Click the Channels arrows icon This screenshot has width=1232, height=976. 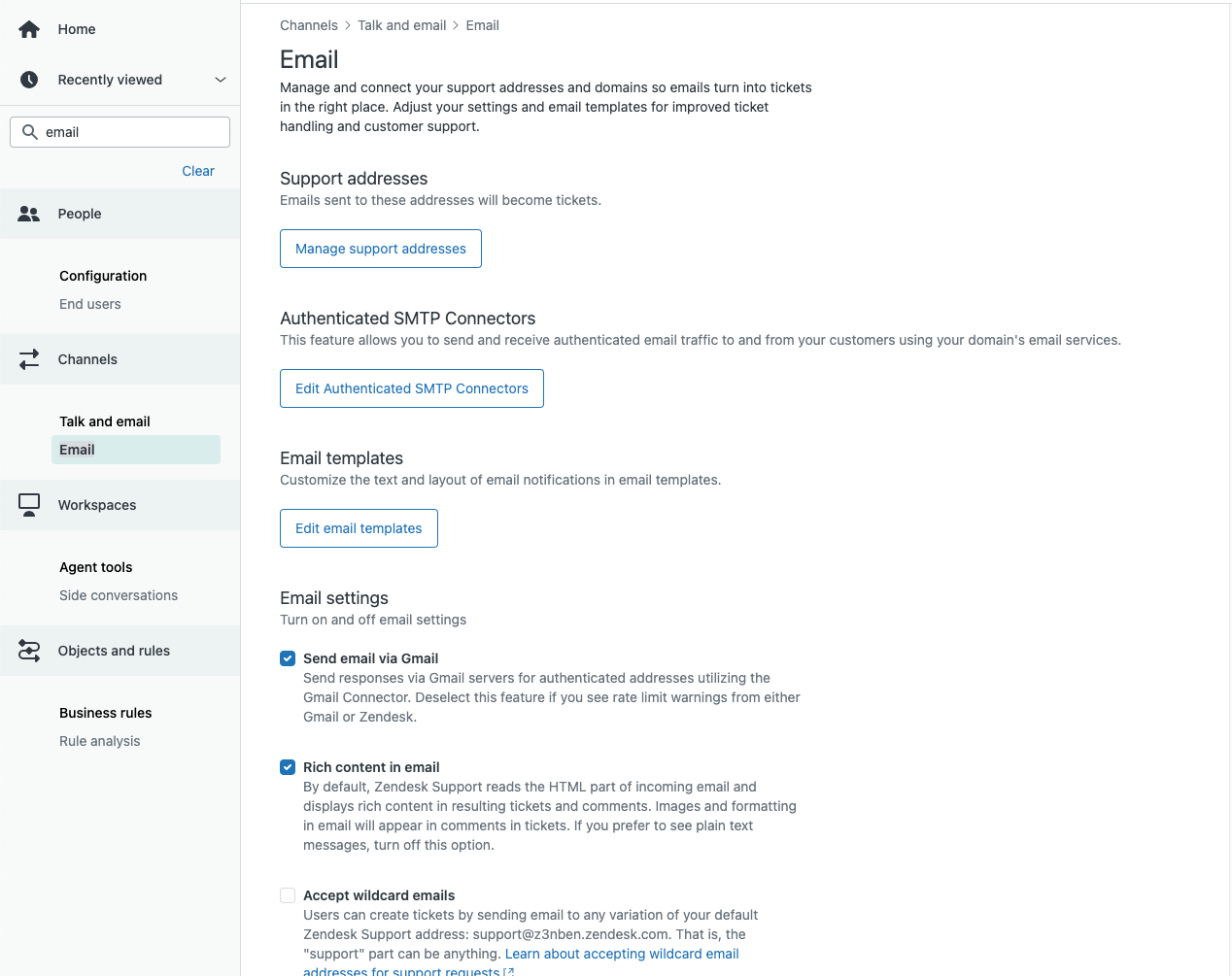pos(29,359)
